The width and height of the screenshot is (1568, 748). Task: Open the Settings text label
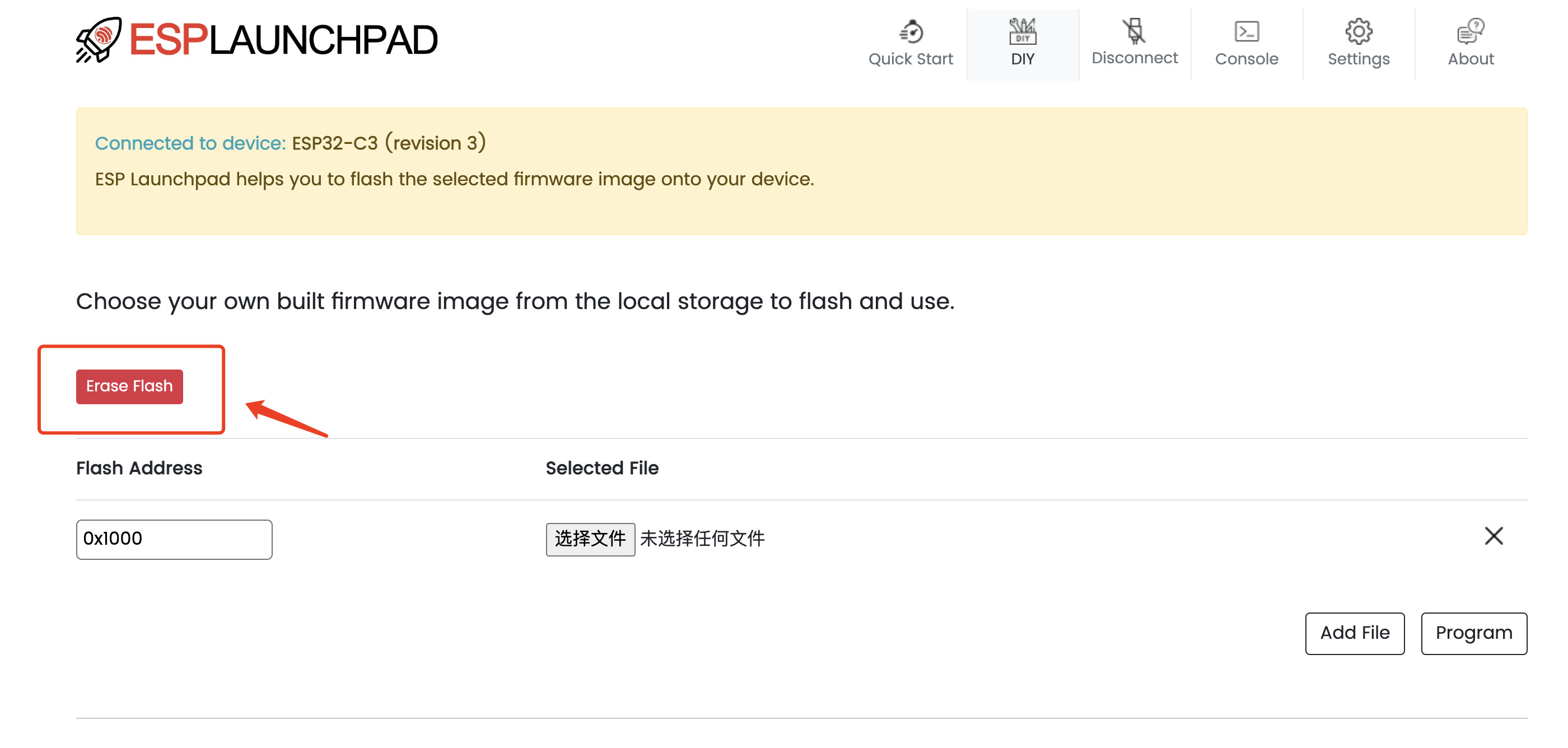pyautogui.click(x=1359, y=59)
